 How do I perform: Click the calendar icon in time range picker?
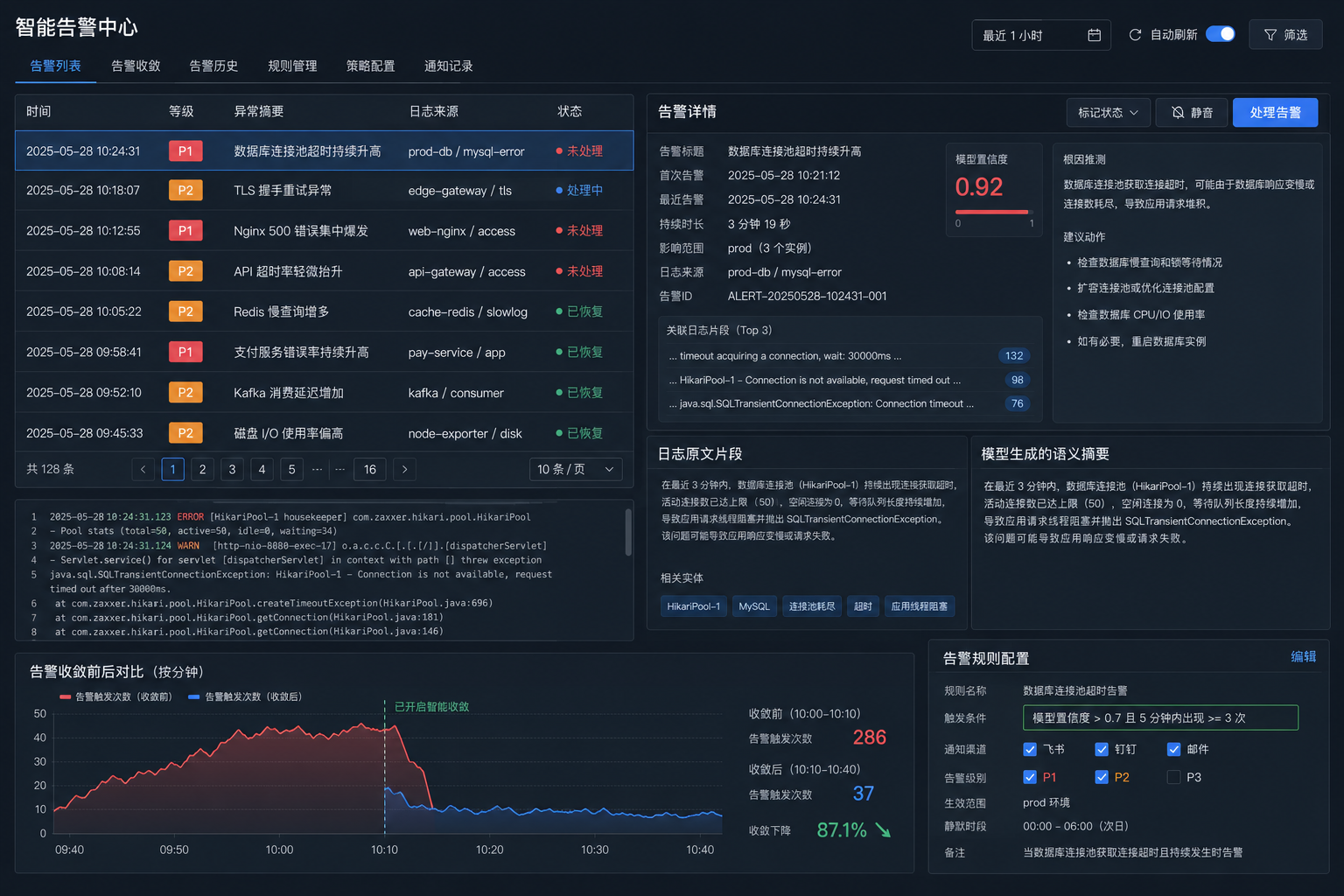tap(1094, 35)
